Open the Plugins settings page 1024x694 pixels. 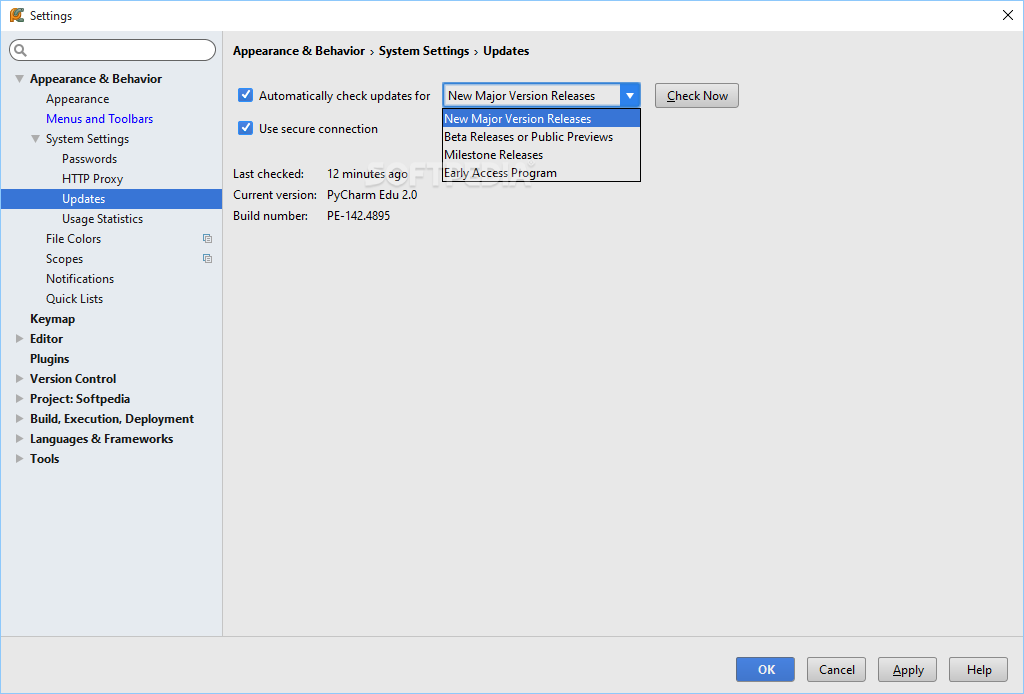[x=50, y=358]
